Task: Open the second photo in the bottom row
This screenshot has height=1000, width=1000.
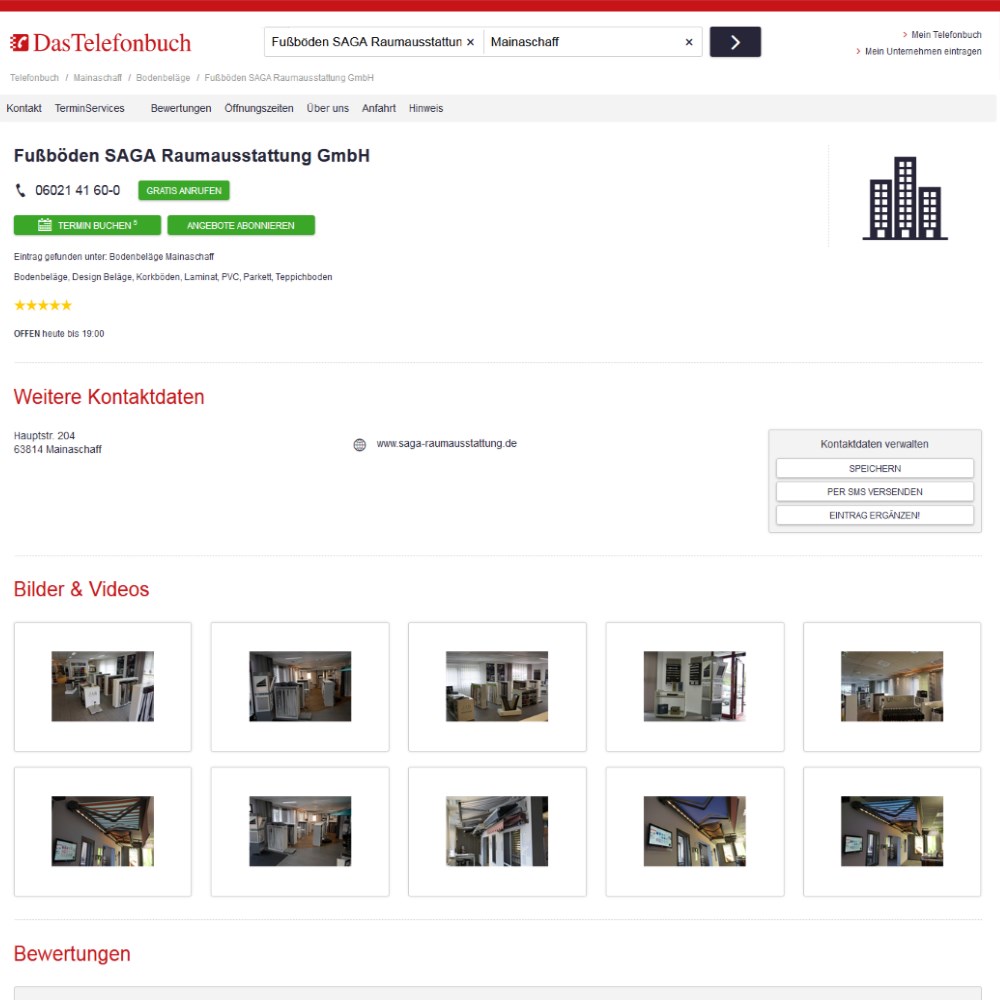Action: coord(300,832)
